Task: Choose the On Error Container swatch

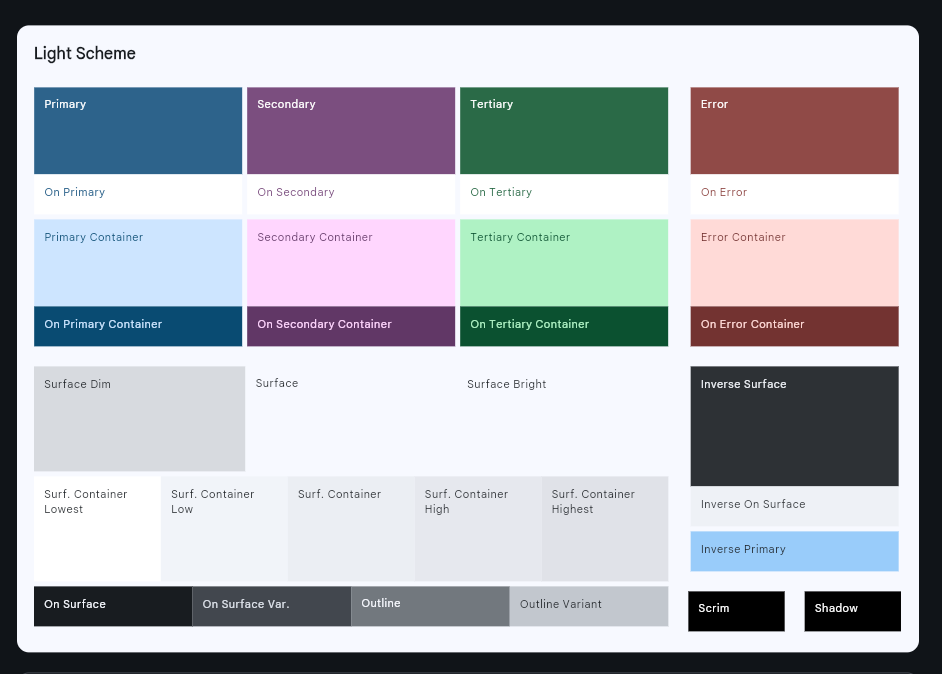Action: point(794,326)
